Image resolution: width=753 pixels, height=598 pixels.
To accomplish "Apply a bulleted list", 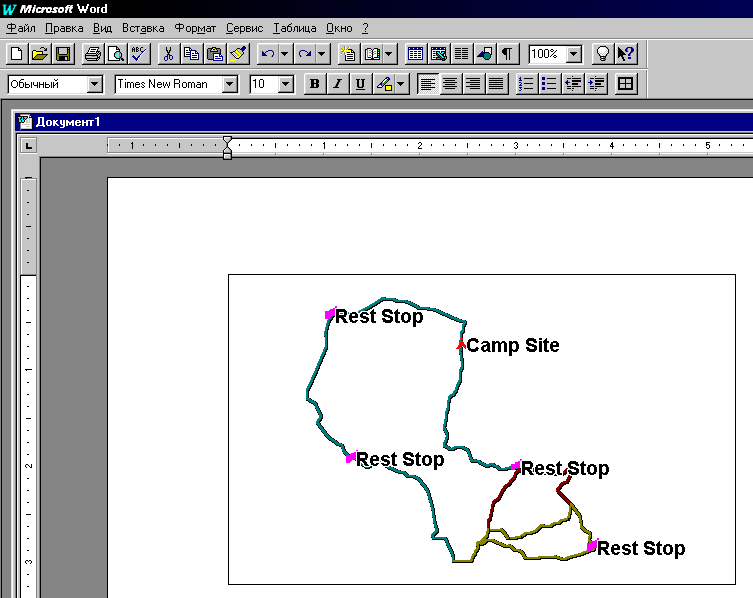I will coord(549,84).
